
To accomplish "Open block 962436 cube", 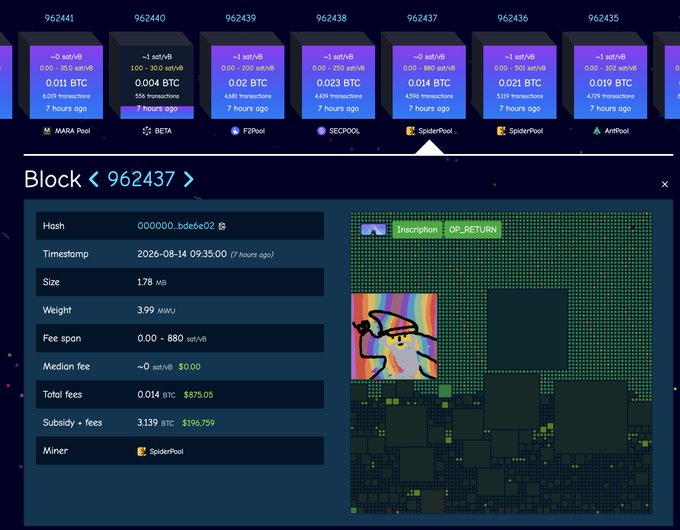I will (x=520, y=82).
